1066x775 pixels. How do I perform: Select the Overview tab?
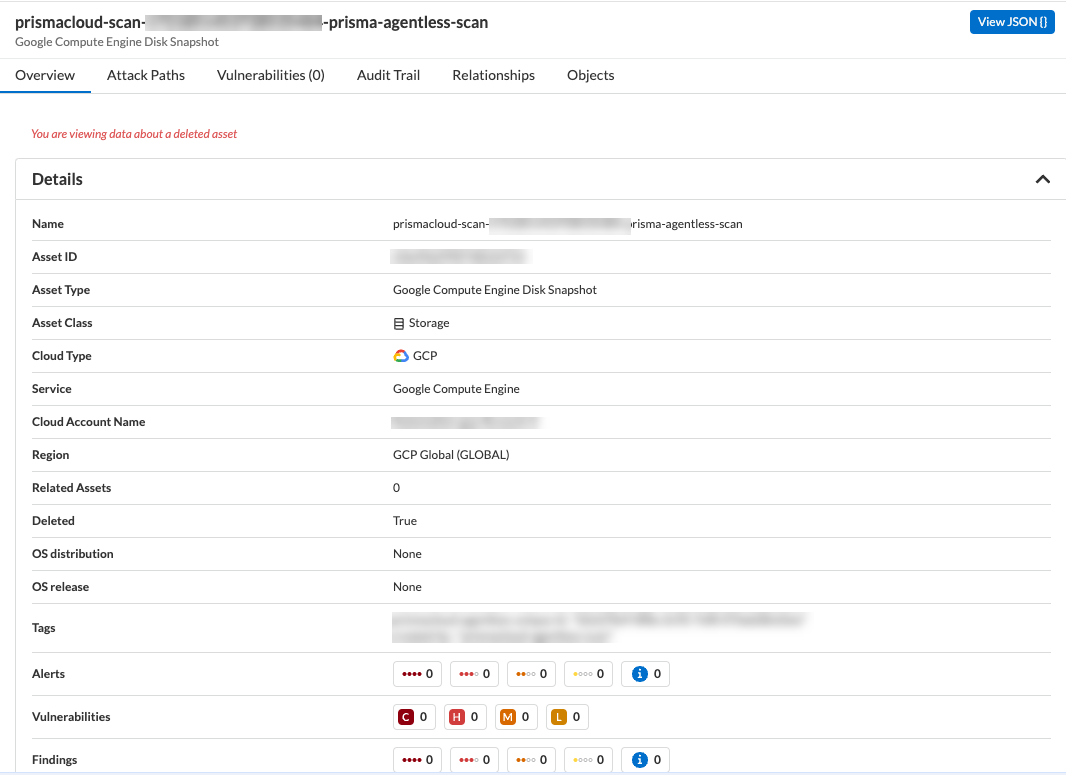(45, 75)
